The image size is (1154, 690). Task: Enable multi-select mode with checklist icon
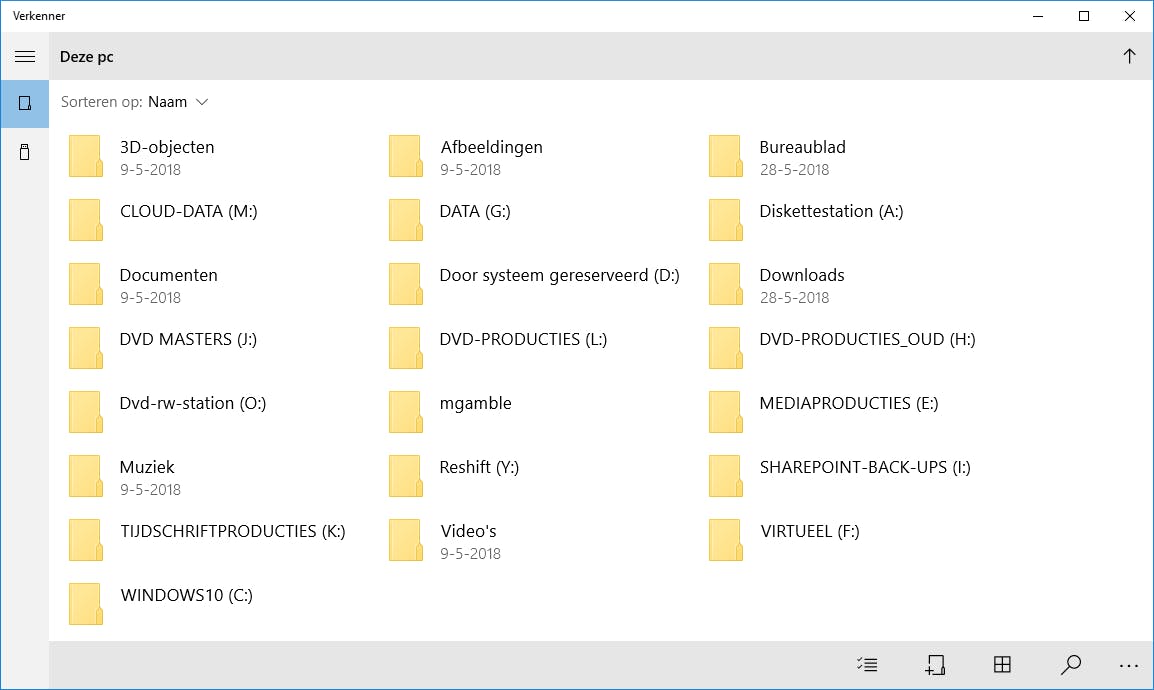(867, 665)
